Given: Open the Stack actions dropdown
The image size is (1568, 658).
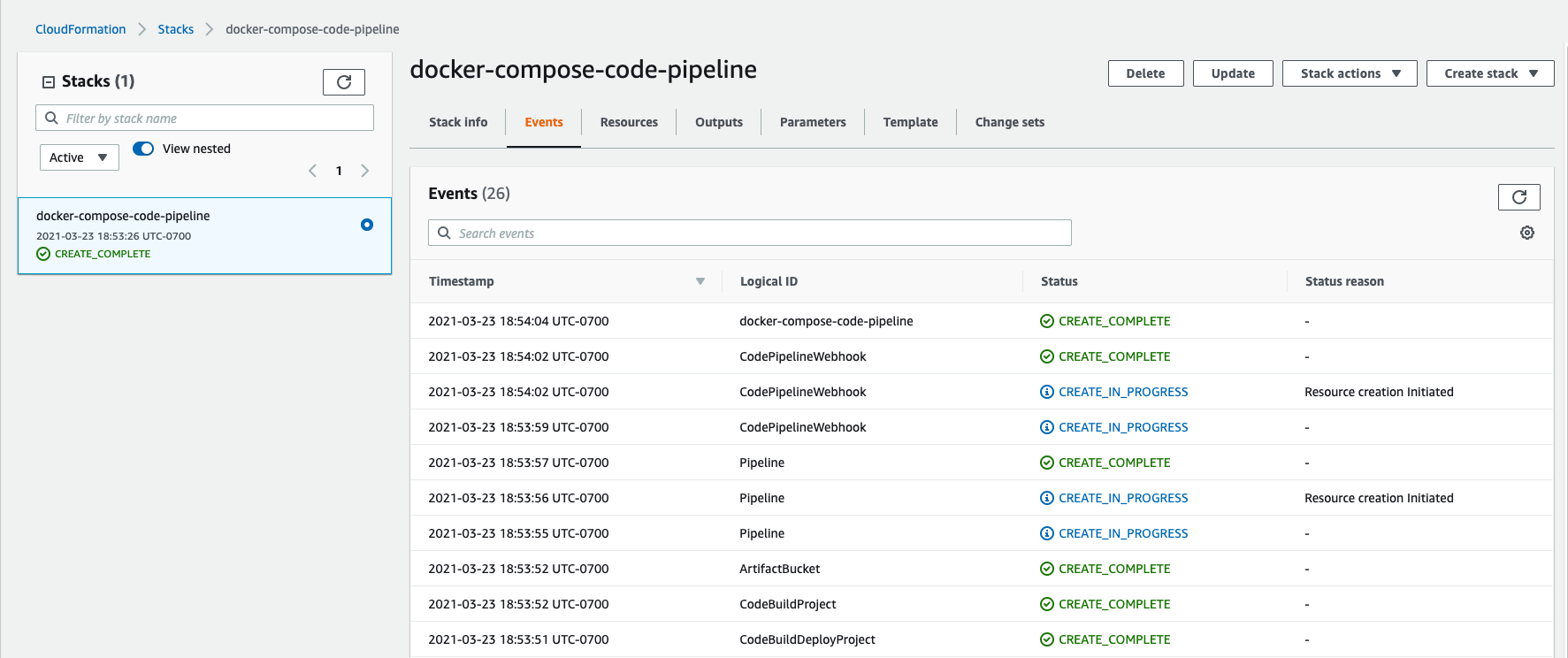Looking at the screenshot, I should pyautogui.click(x=1350, y=73).
